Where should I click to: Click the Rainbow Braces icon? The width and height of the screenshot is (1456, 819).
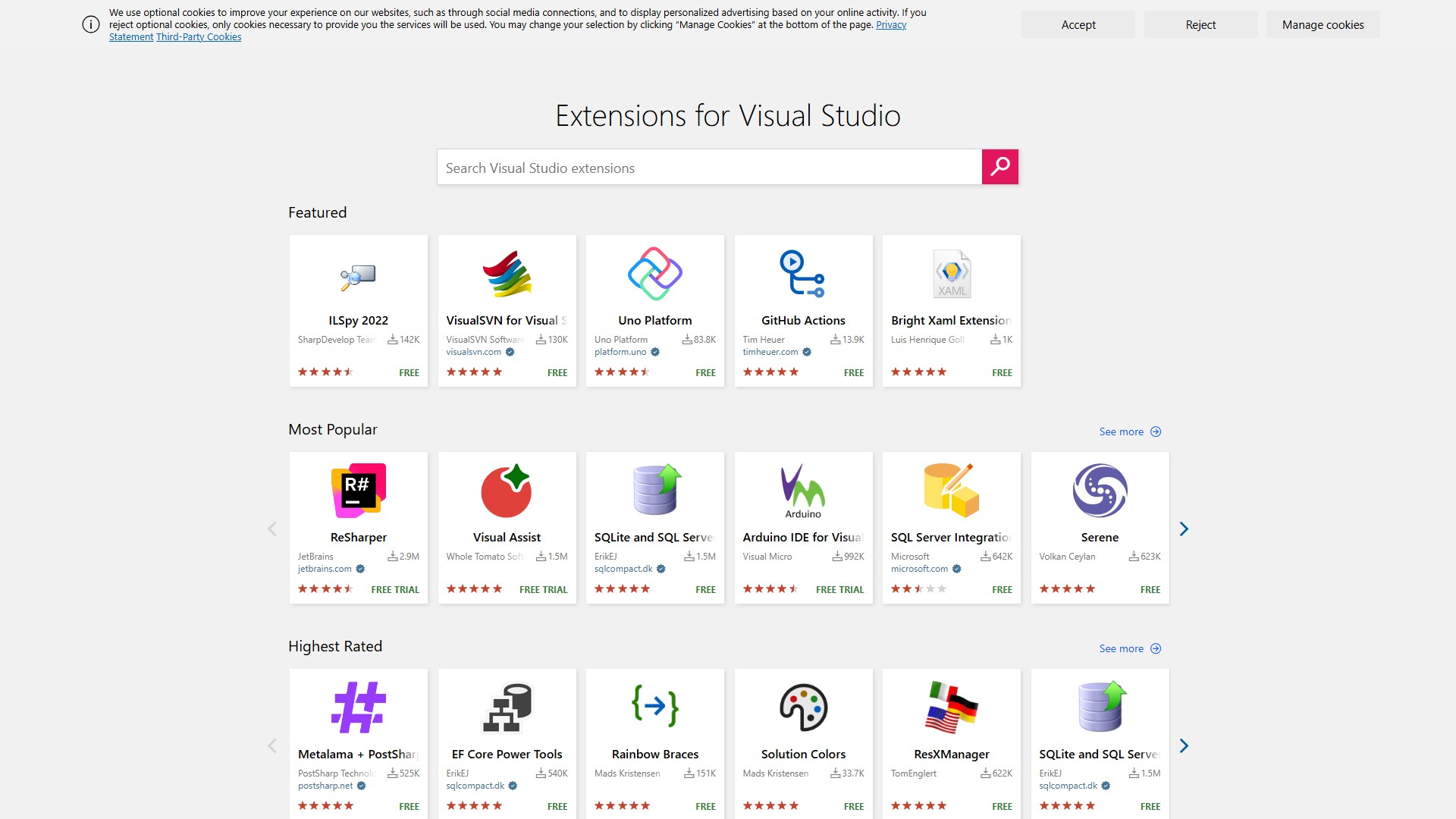coord(654,708)
